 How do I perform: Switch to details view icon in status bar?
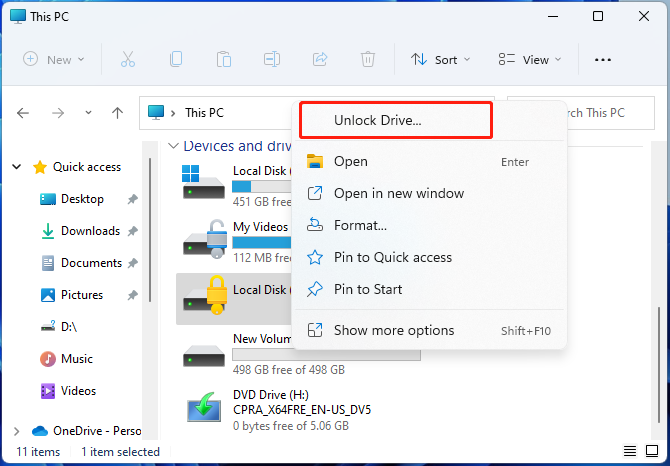(630, 451)
